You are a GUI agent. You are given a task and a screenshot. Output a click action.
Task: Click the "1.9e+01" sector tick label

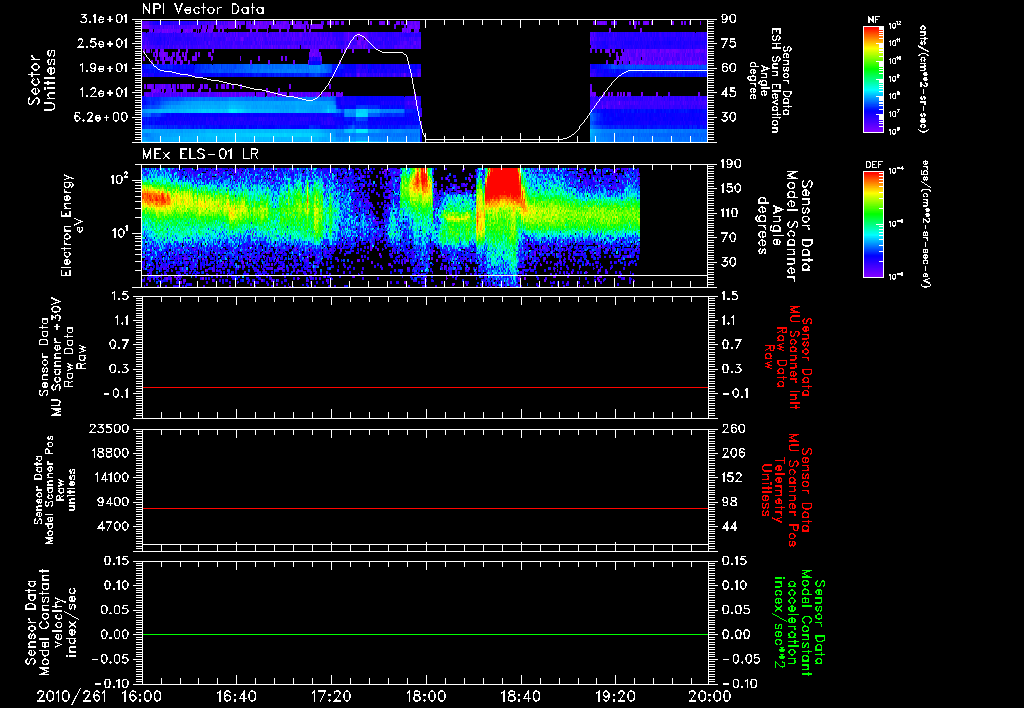click(104, 68)
